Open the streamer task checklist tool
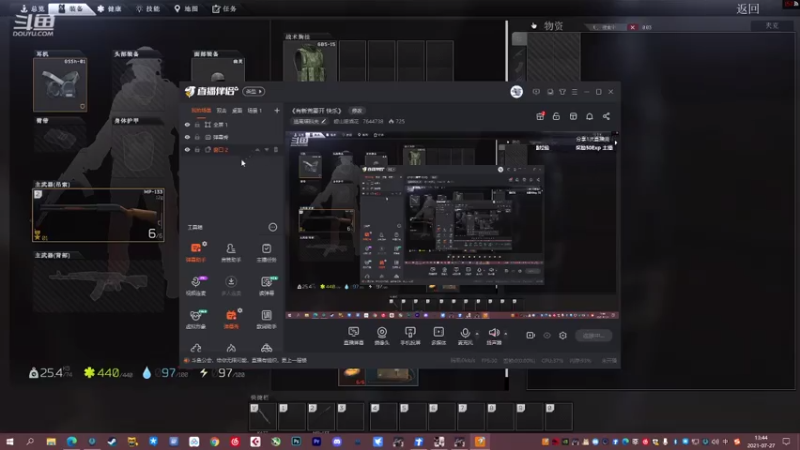Image resolution: width=800 pixels, height=450 pixels. pos(266,253)
